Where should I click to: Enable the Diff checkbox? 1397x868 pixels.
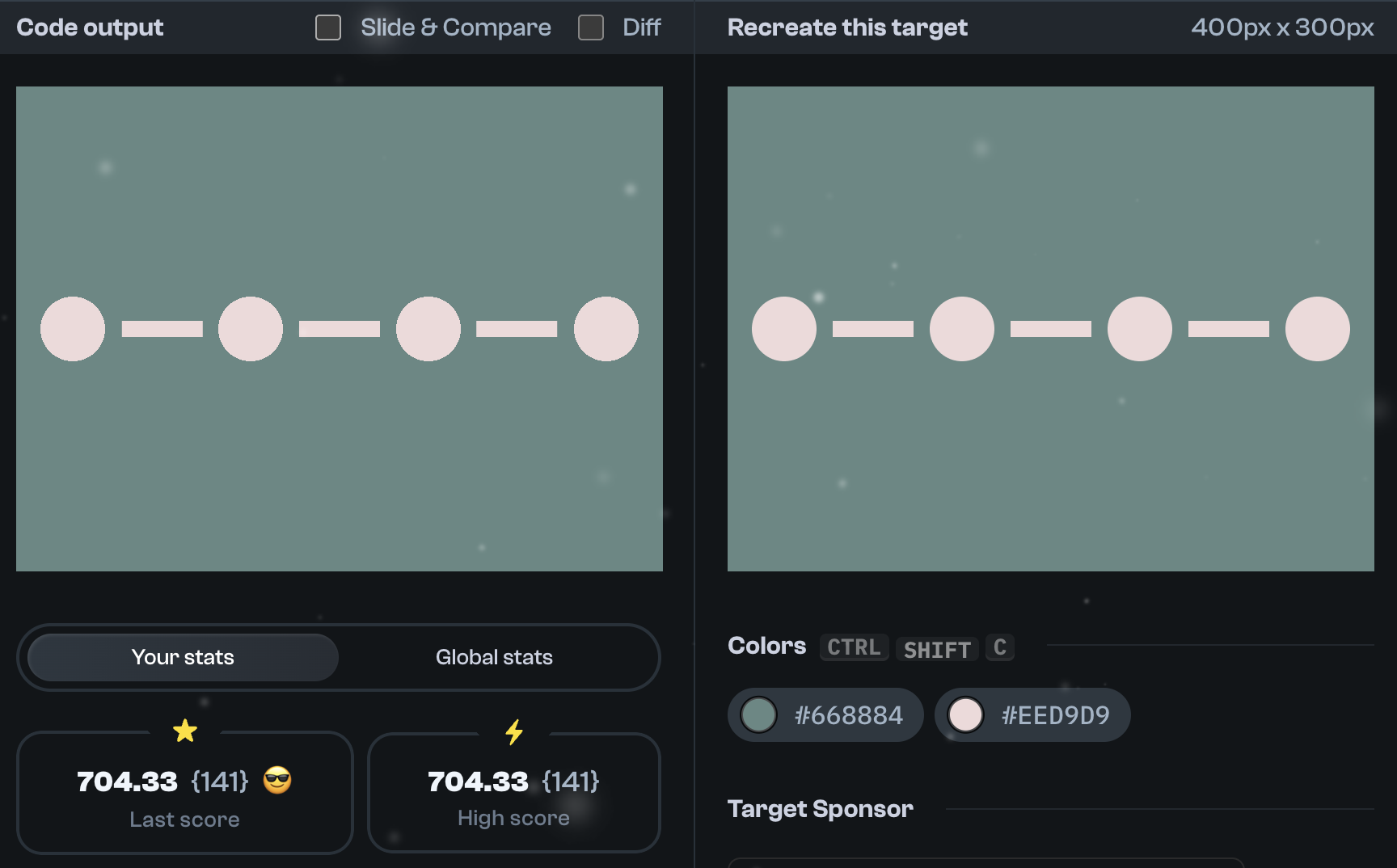click(591, 27)
